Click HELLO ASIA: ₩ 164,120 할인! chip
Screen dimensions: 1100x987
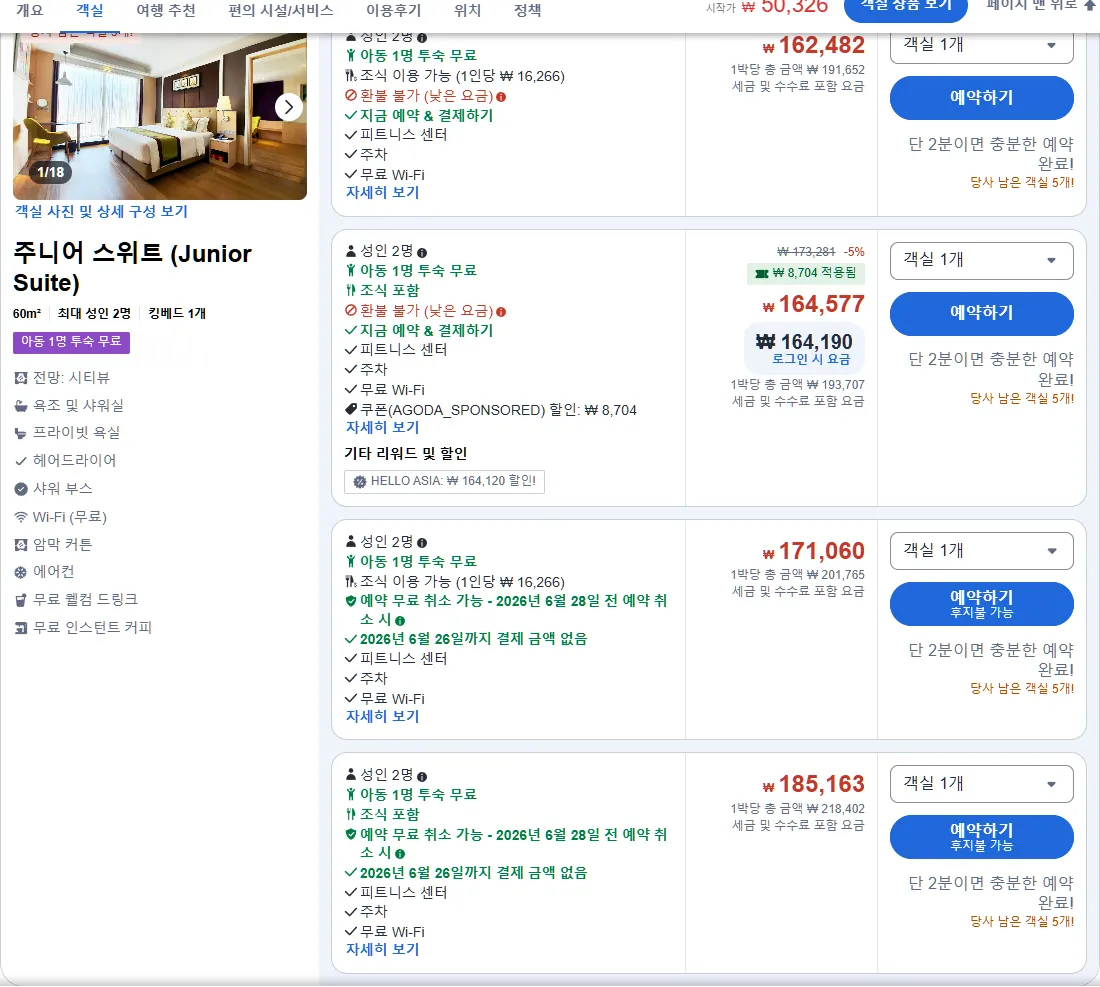point(444,481)
